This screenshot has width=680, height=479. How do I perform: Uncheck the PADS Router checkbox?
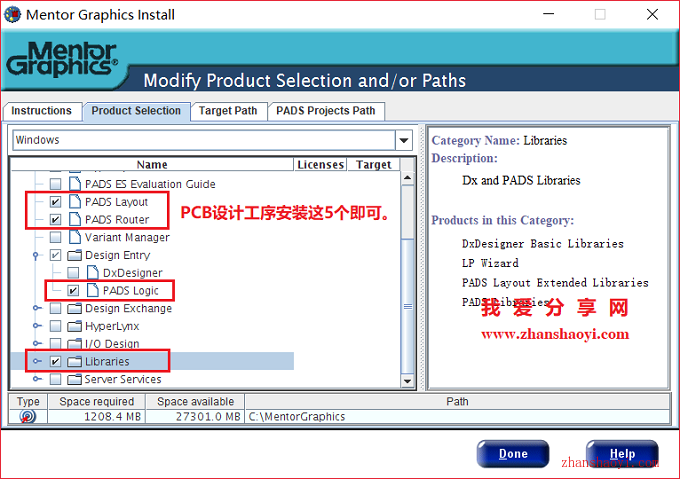tap(55, 220)
